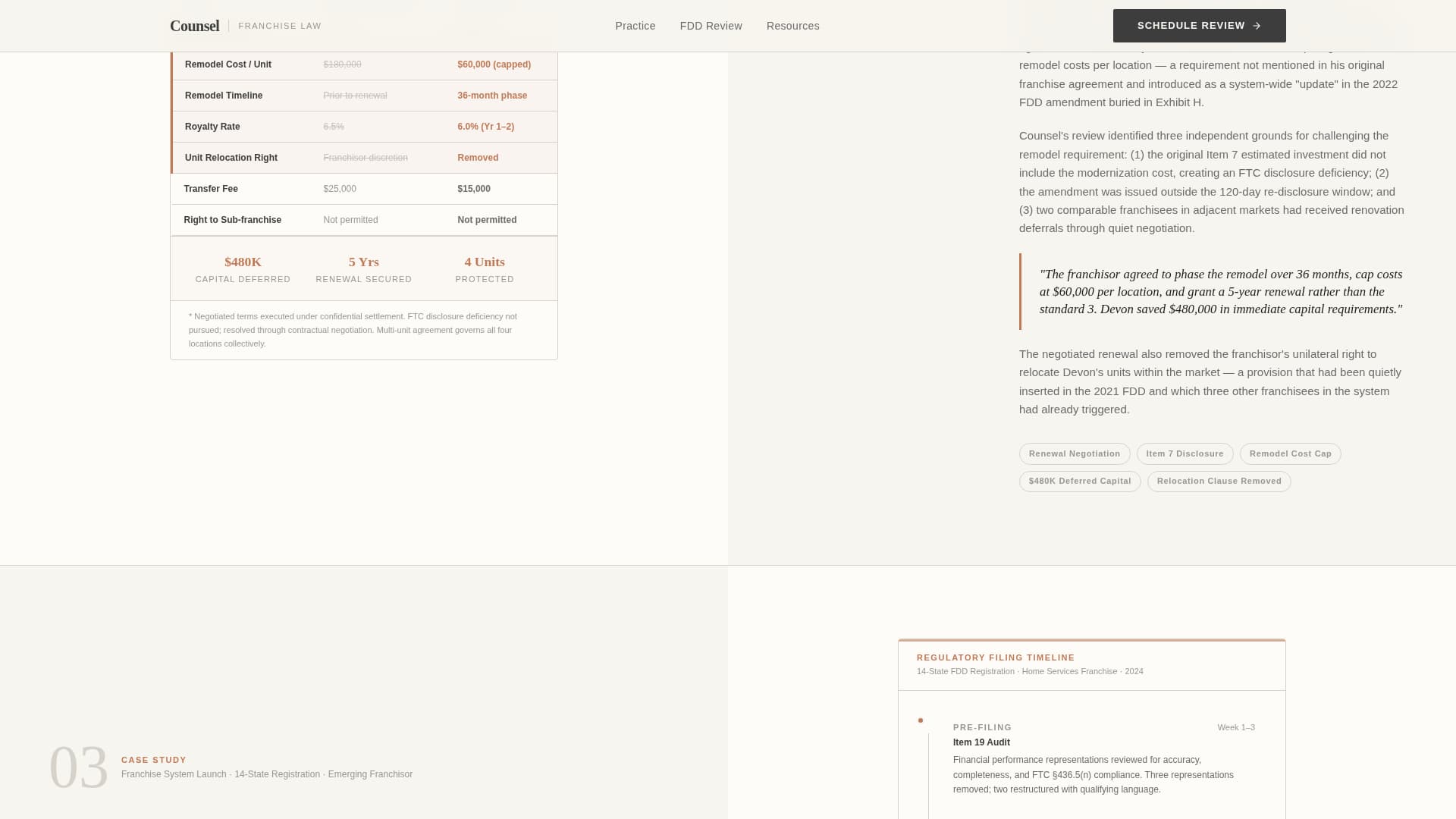Click the arrow icon inside SCHEDULE REVIEW

point(1257,25)
